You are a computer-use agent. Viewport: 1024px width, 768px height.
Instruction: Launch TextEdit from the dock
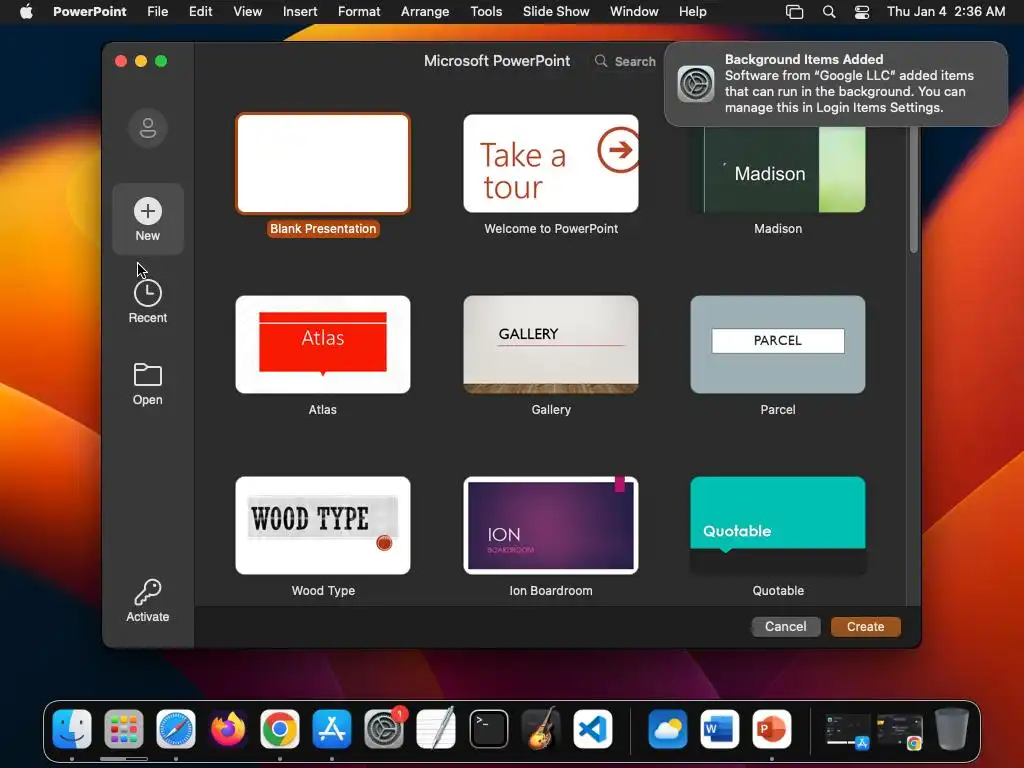pyautogui.click(x=436, y=729)
